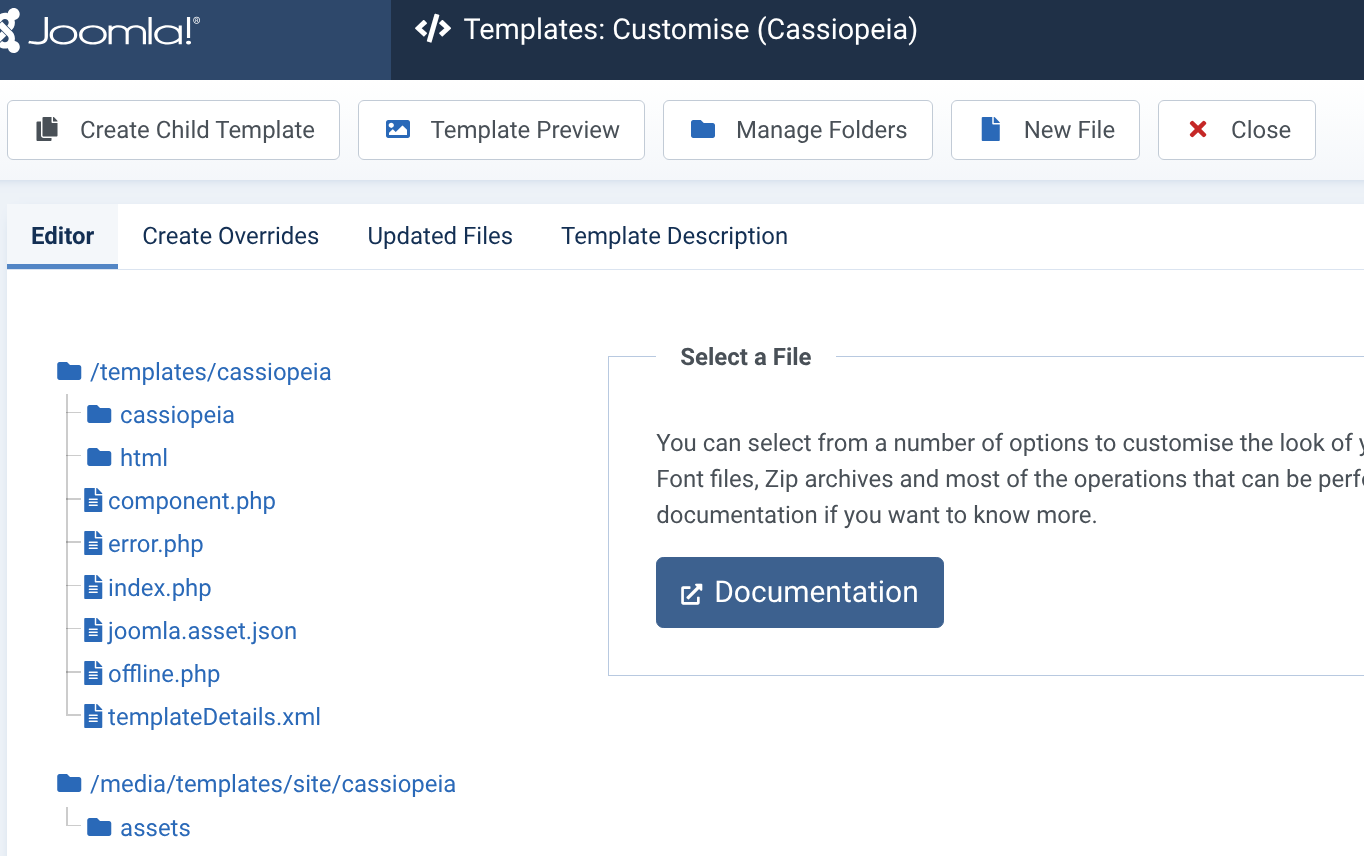Viewport: 1364px width, 856px height.
Task: Expand the html folder
Action: (143, 458)
